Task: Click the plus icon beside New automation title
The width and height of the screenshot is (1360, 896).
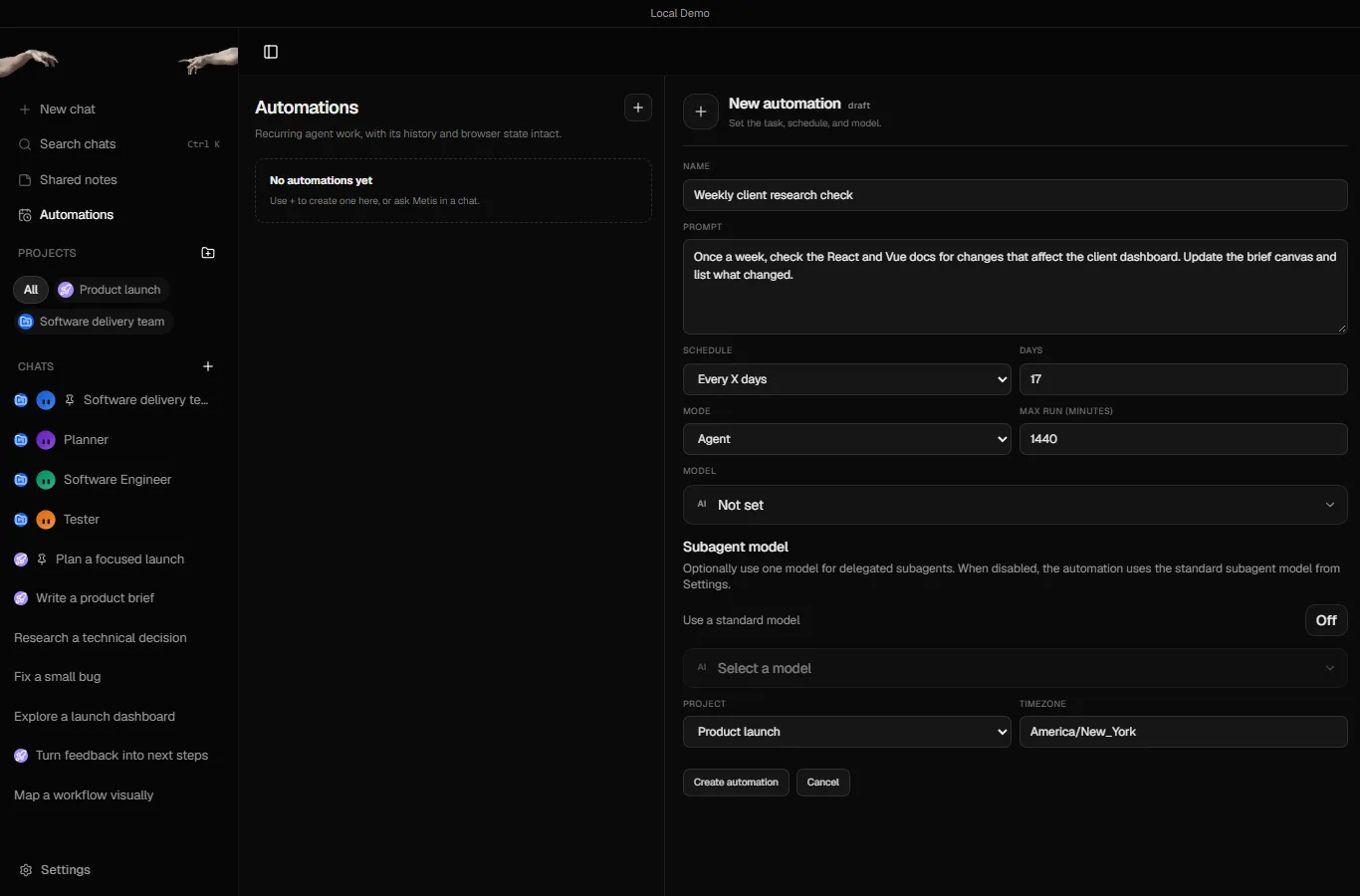Action: click(x=701, y=112)
